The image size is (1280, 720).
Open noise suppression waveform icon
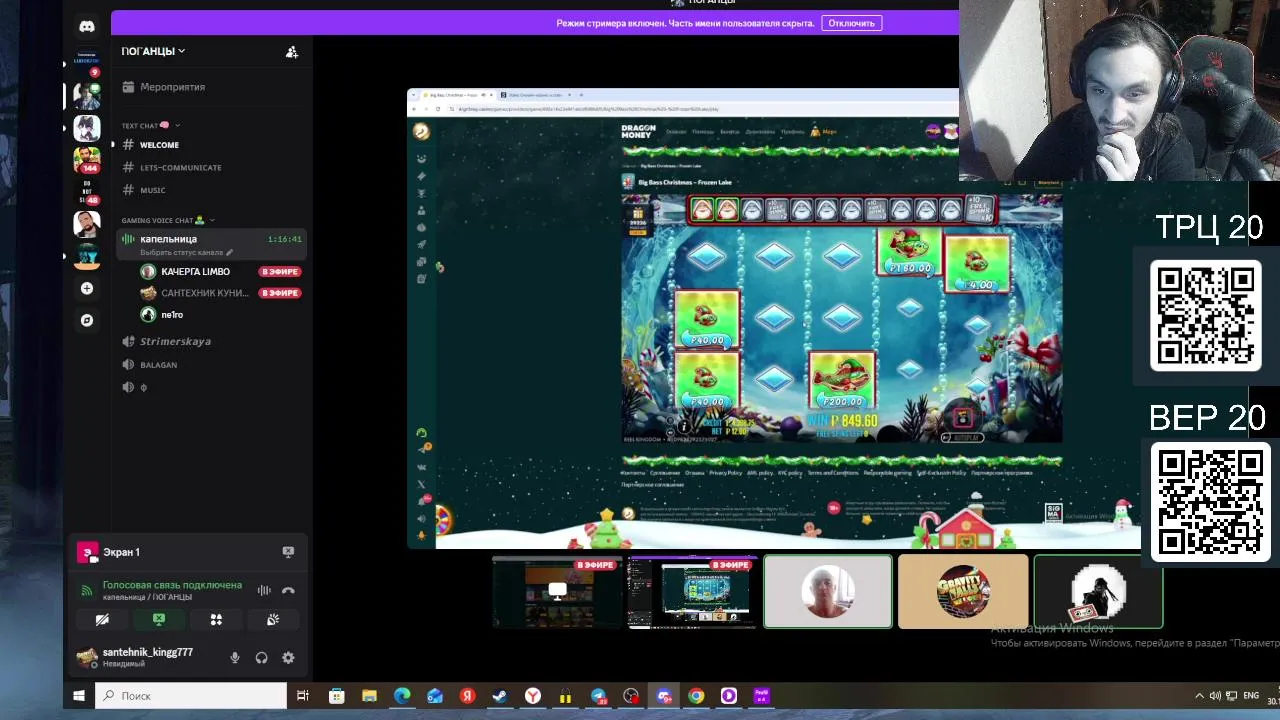click(264, 590)
